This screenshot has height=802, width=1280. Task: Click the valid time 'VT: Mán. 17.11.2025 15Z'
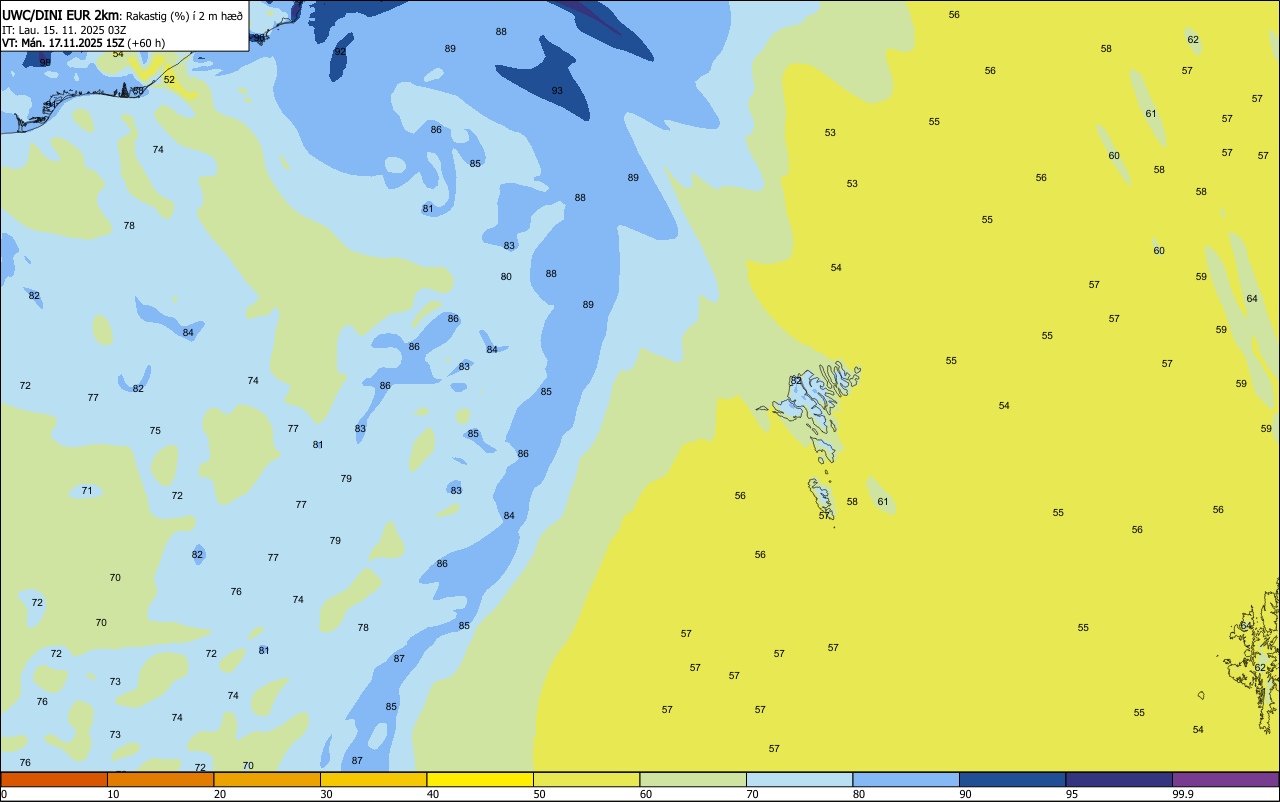(x=63, y=43)
